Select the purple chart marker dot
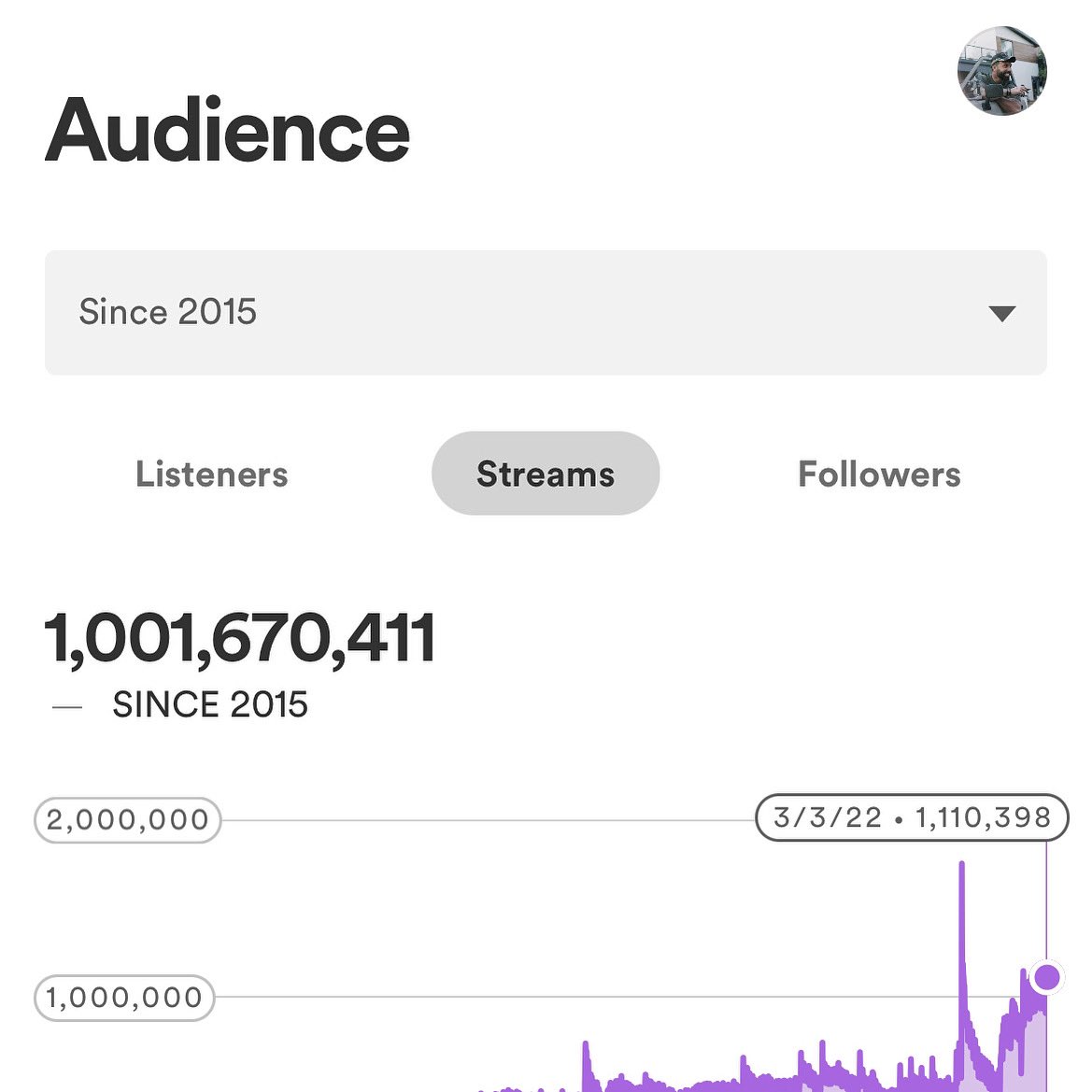This screenshot has height=1092, width=1092. coord(1046,977)
